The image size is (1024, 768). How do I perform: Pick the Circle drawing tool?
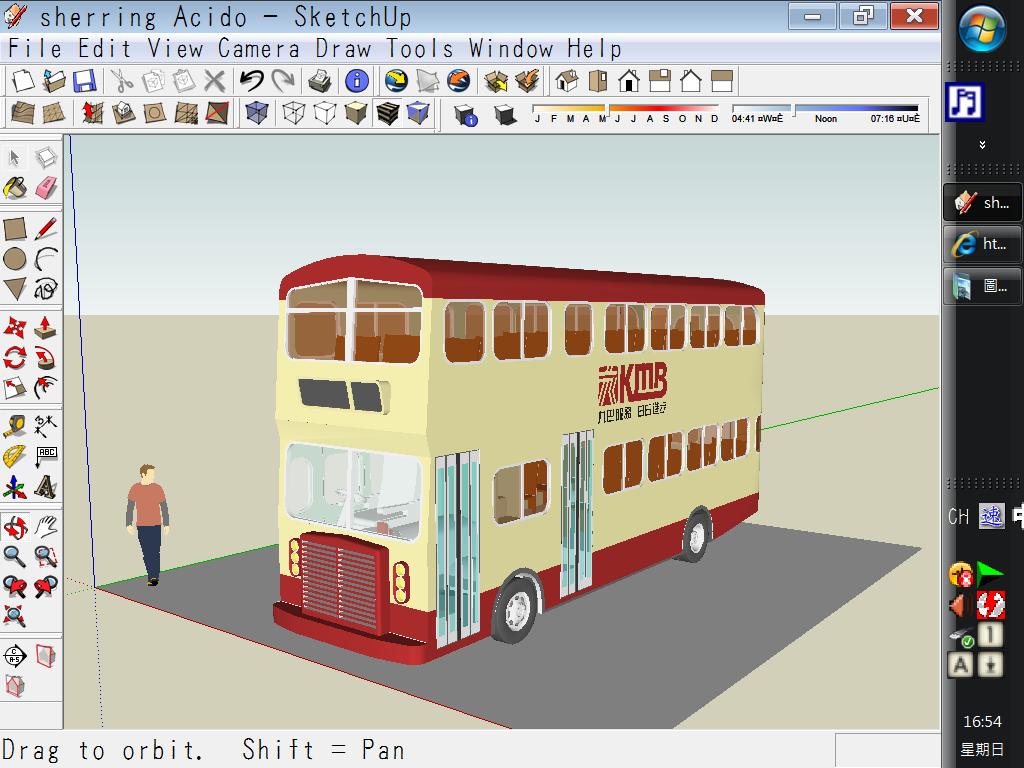15,260
